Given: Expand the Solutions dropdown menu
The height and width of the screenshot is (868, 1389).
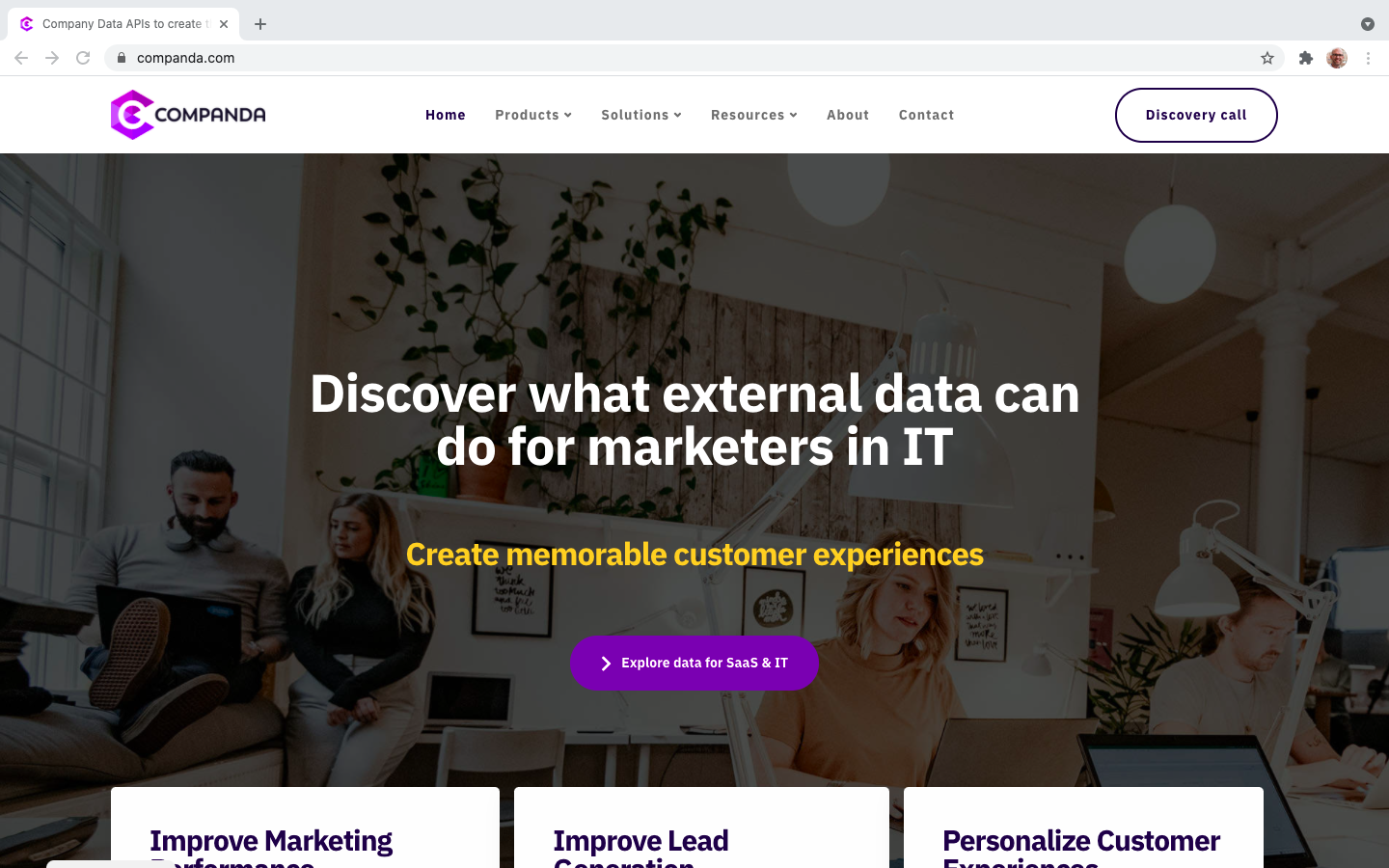Looking at the screenshot, I should click(641, 115).
